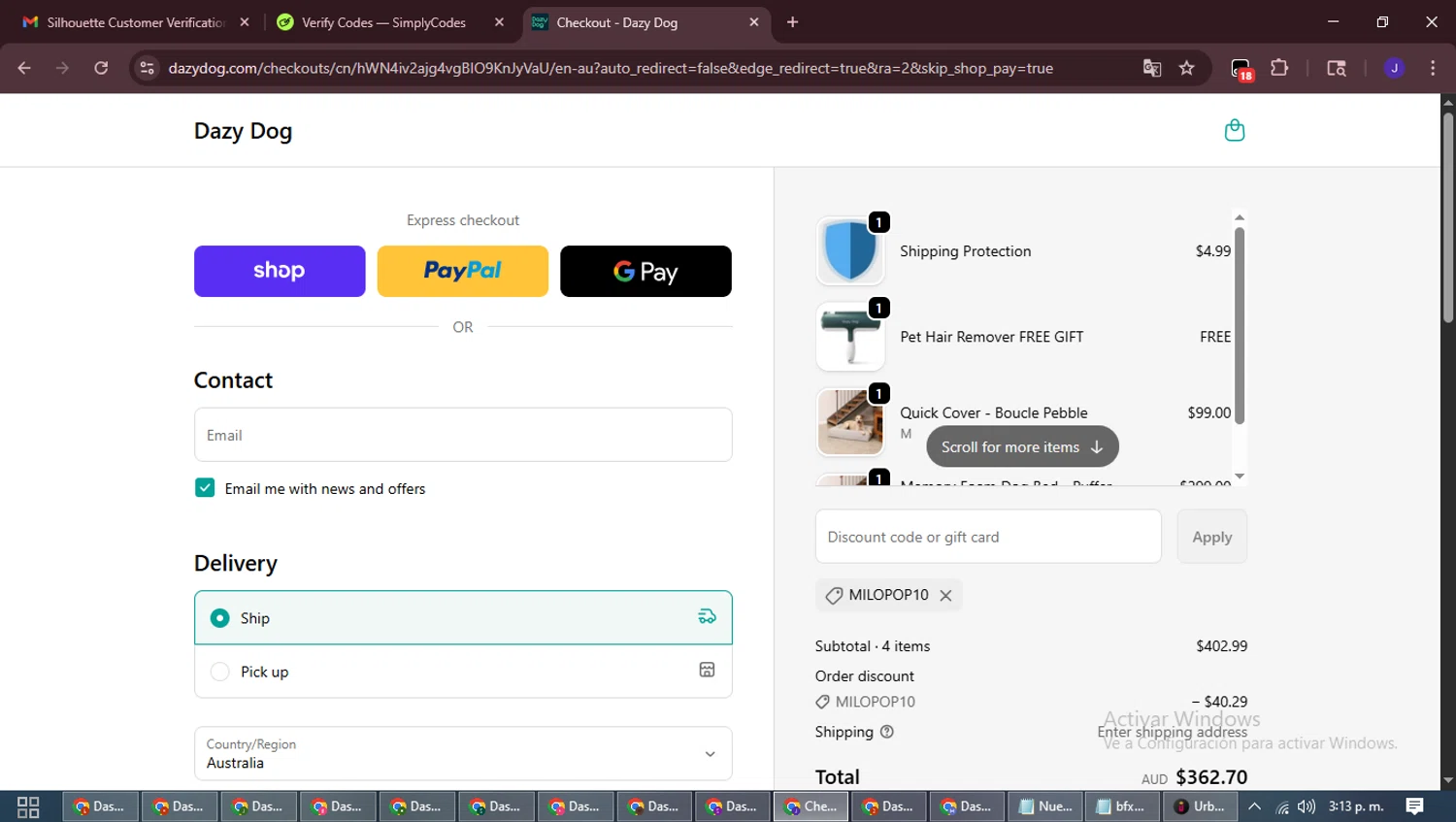The image size is (1456, 822).
Task: Open the Nue... Notepad taskbar window
Action: click(x=1045, y=806)
